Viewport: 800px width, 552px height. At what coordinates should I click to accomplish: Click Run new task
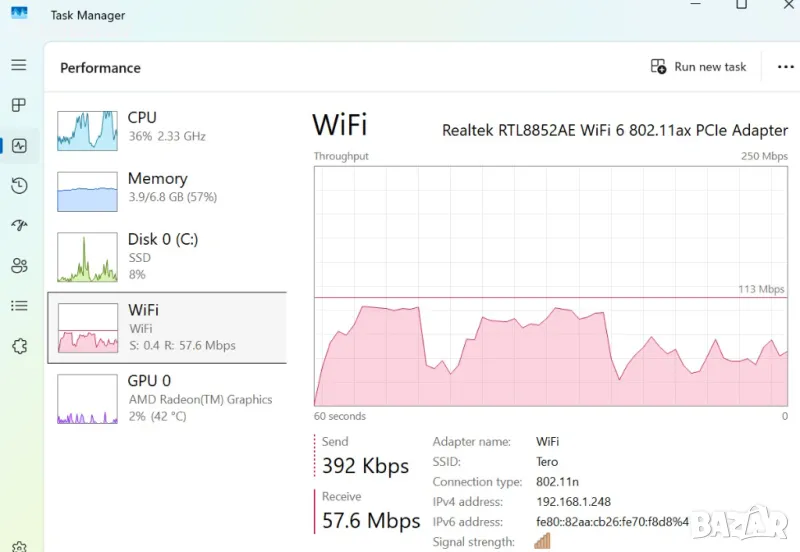pyautogui.click(x=698, y=67)
